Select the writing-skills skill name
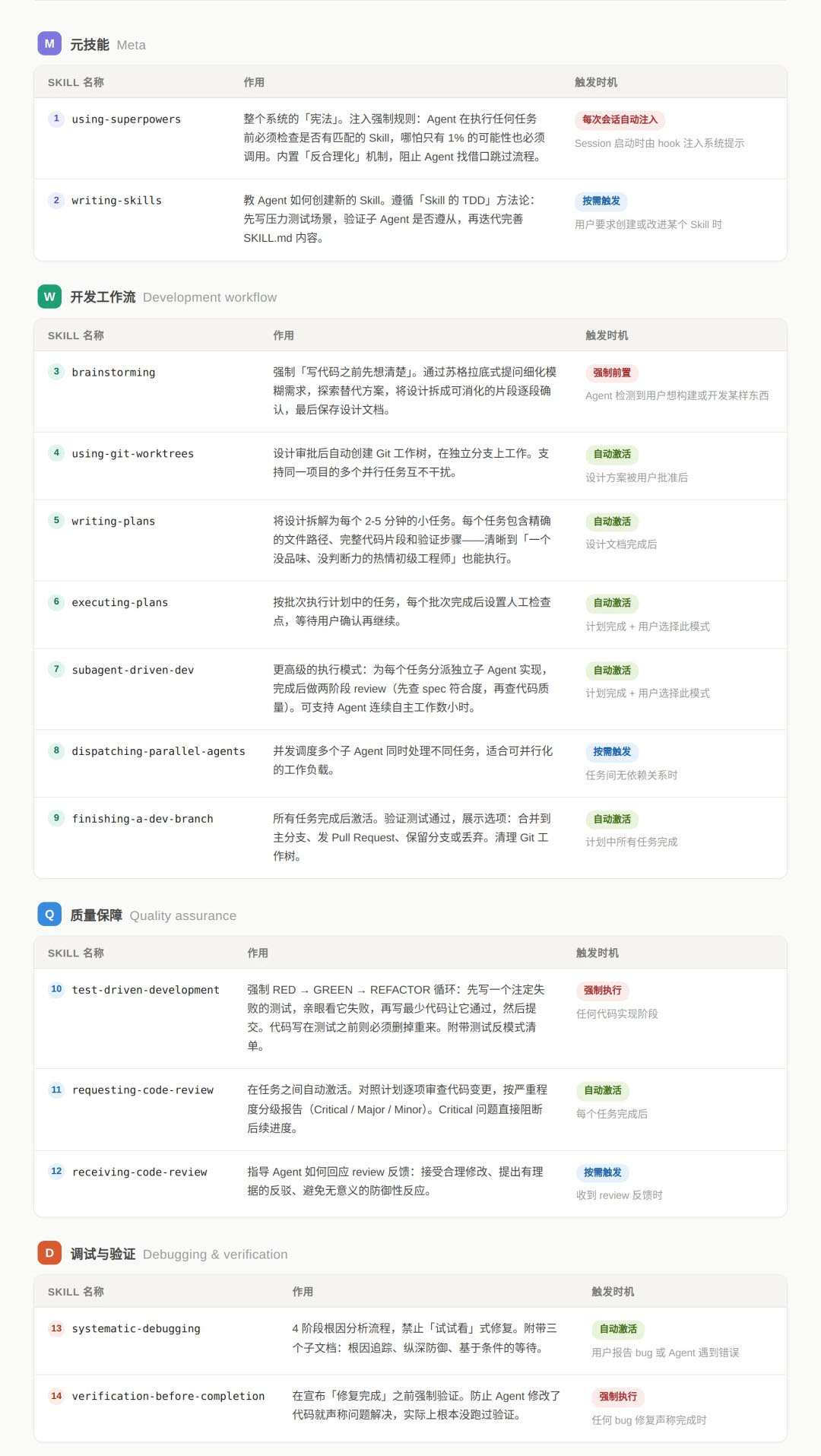 click(116, 201)
